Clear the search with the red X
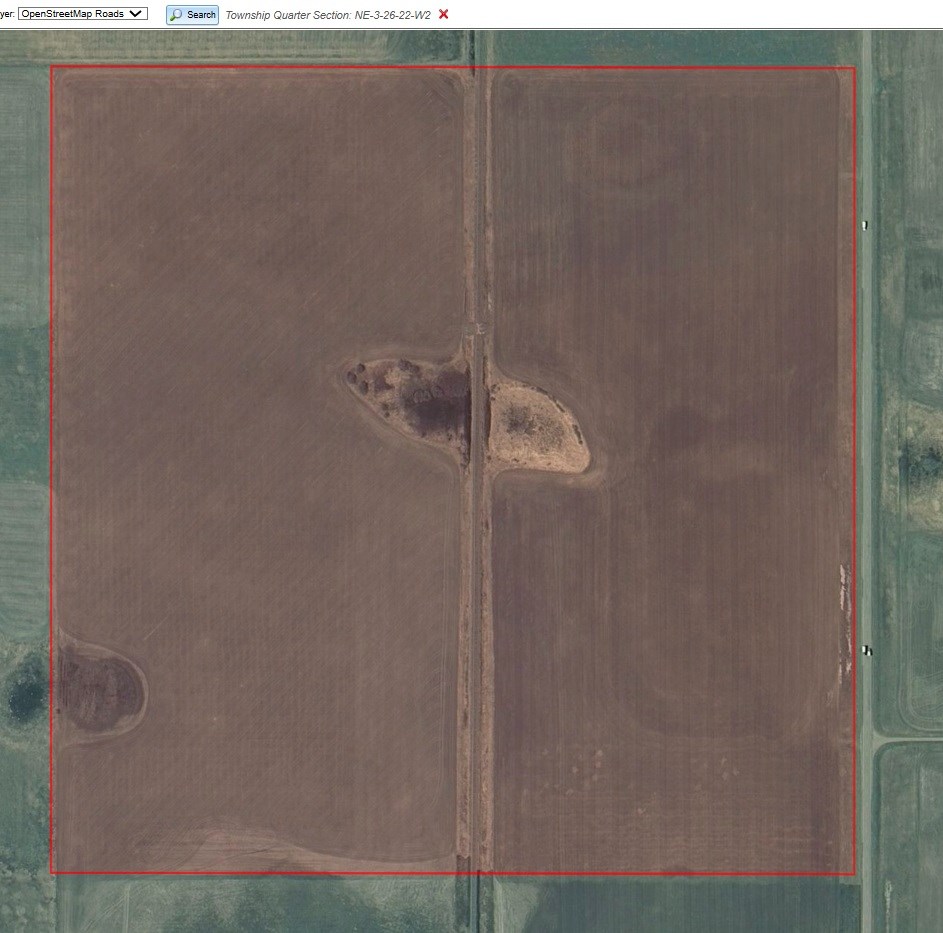 (x=444, y=14)
